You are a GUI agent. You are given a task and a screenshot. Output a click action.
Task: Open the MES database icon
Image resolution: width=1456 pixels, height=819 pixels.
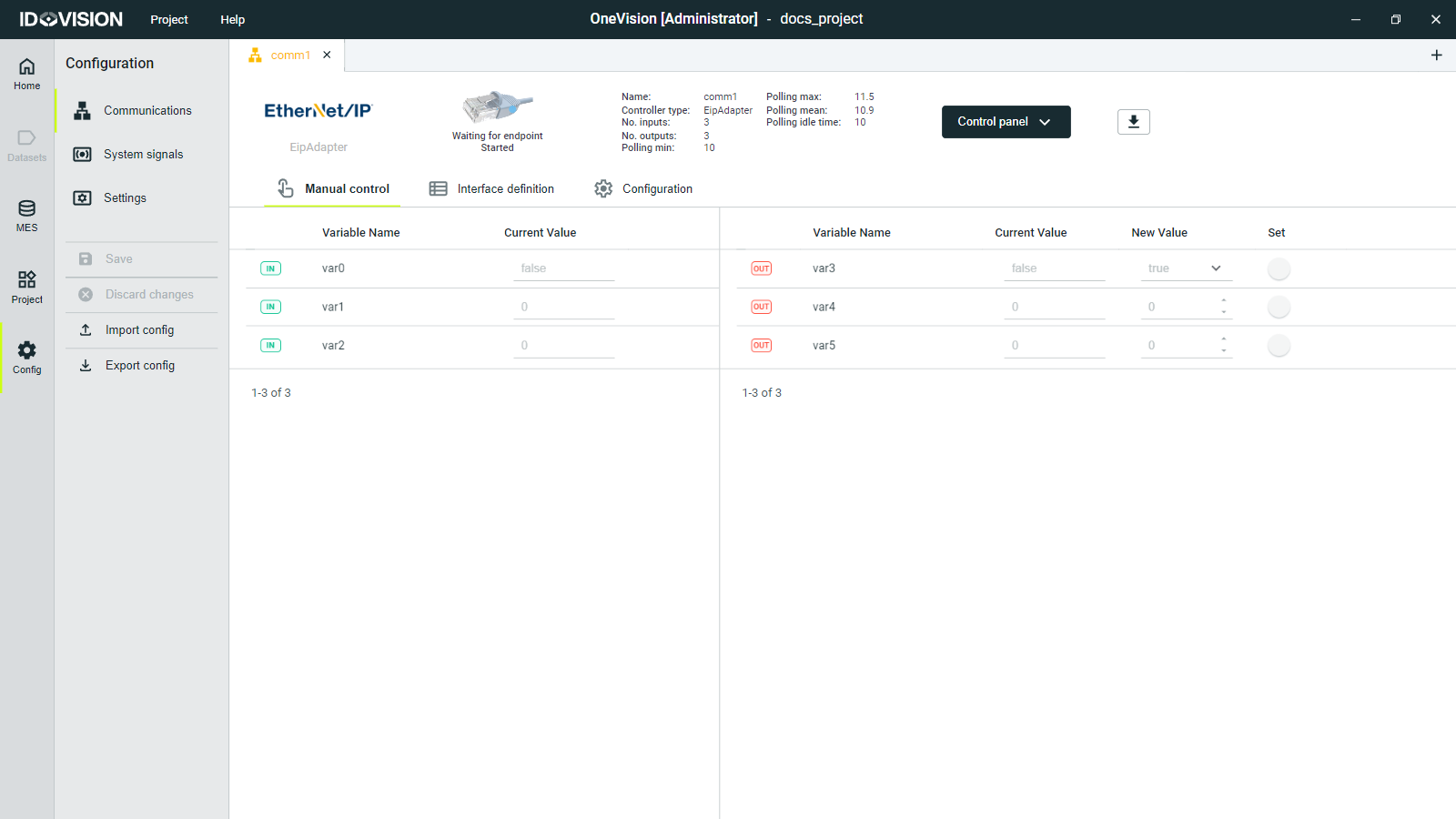pyautogui.click(x=26, y=216)
